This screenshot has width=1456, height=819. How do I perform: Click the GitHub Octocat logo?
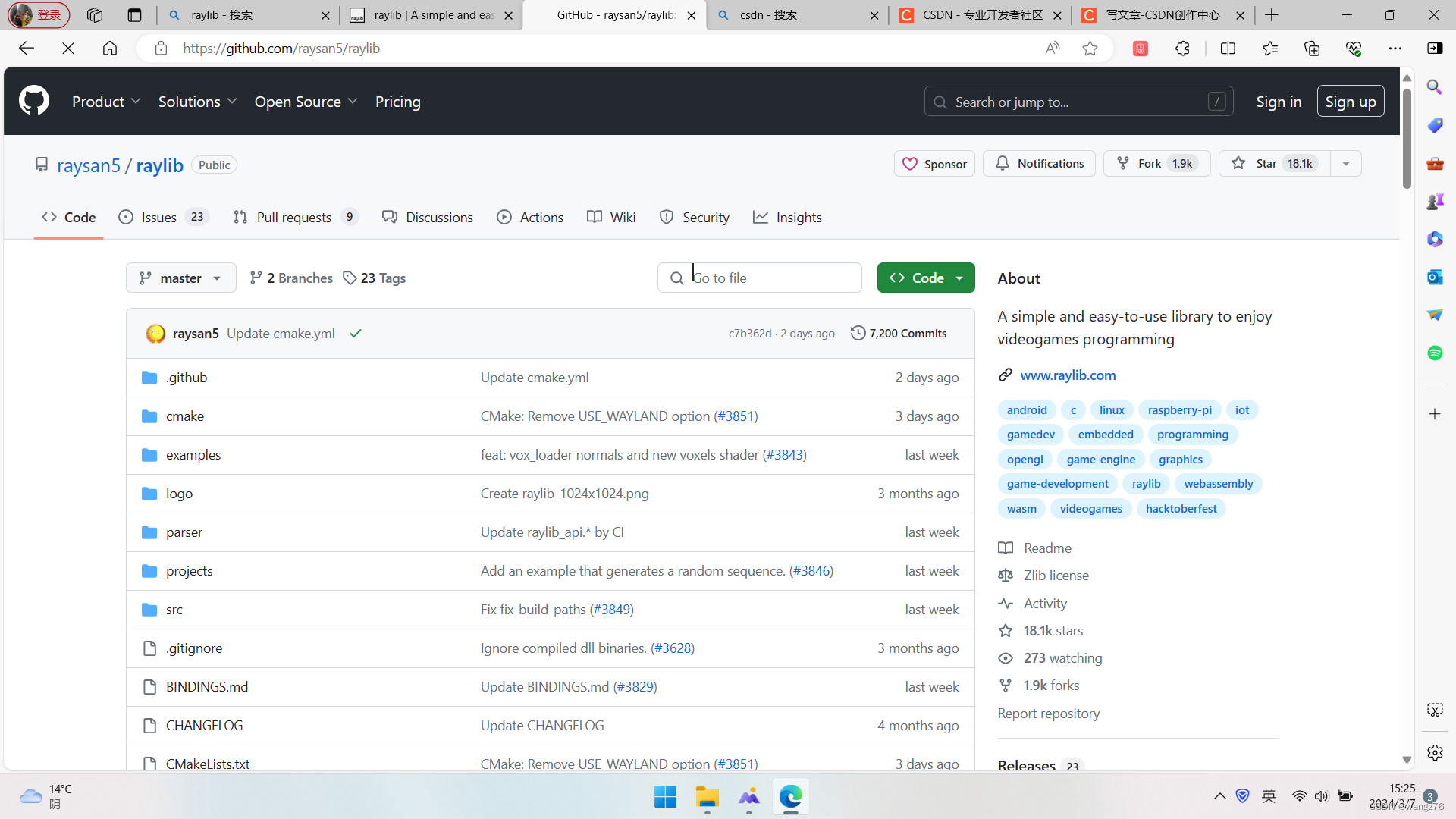pyautogui.click(x=34, y=101)
